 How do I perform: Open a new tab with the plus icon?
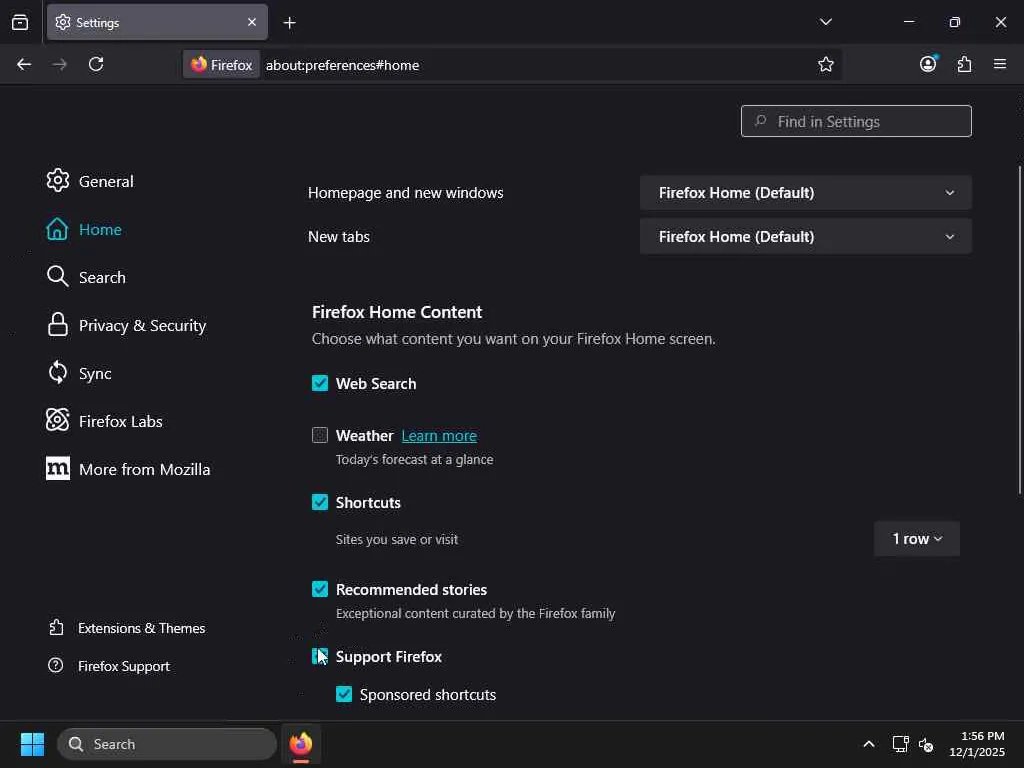289,22
